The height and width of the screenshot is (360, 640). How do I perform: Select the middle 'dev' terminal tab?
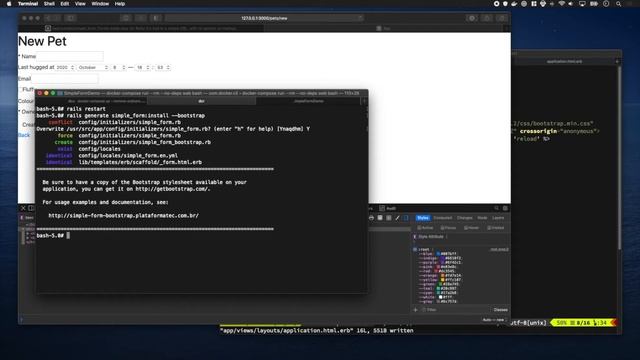201,101
